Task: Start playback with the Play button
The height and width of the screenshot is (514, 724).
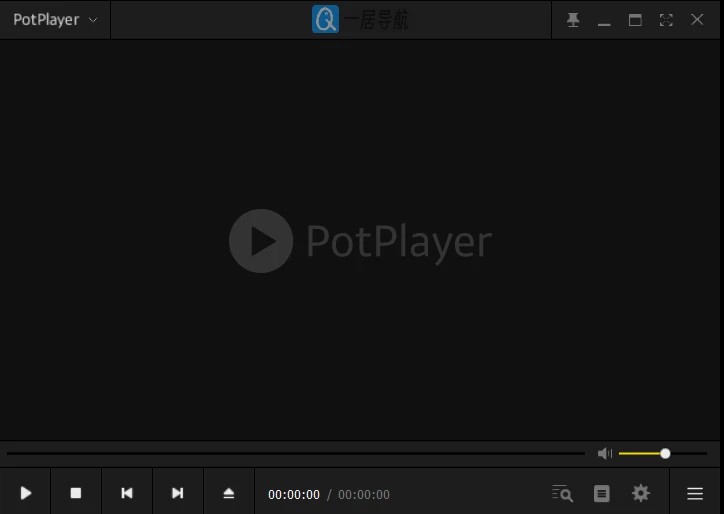Action: tap(25, 493)
